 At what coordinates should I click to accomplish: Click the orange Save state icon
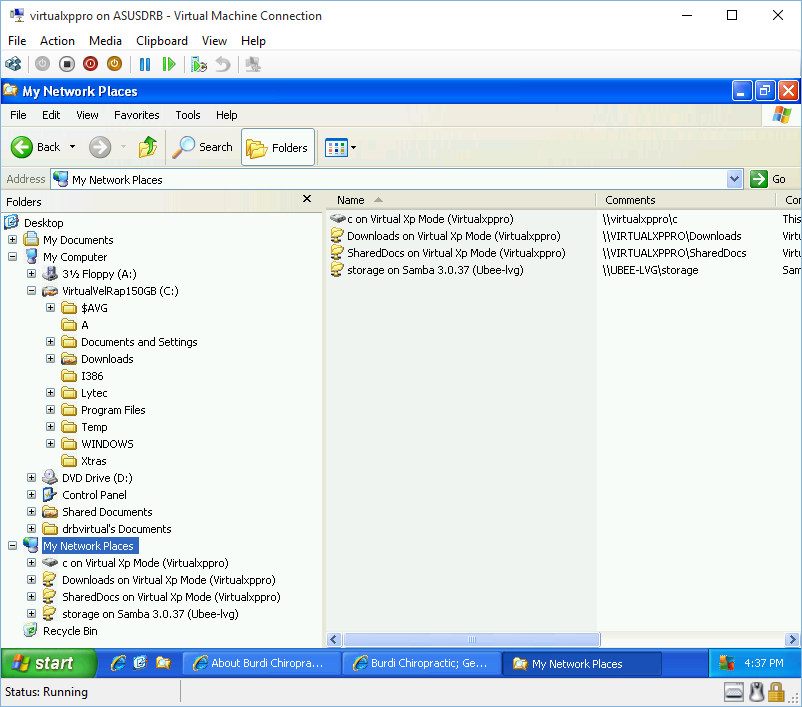coord(115,64)
